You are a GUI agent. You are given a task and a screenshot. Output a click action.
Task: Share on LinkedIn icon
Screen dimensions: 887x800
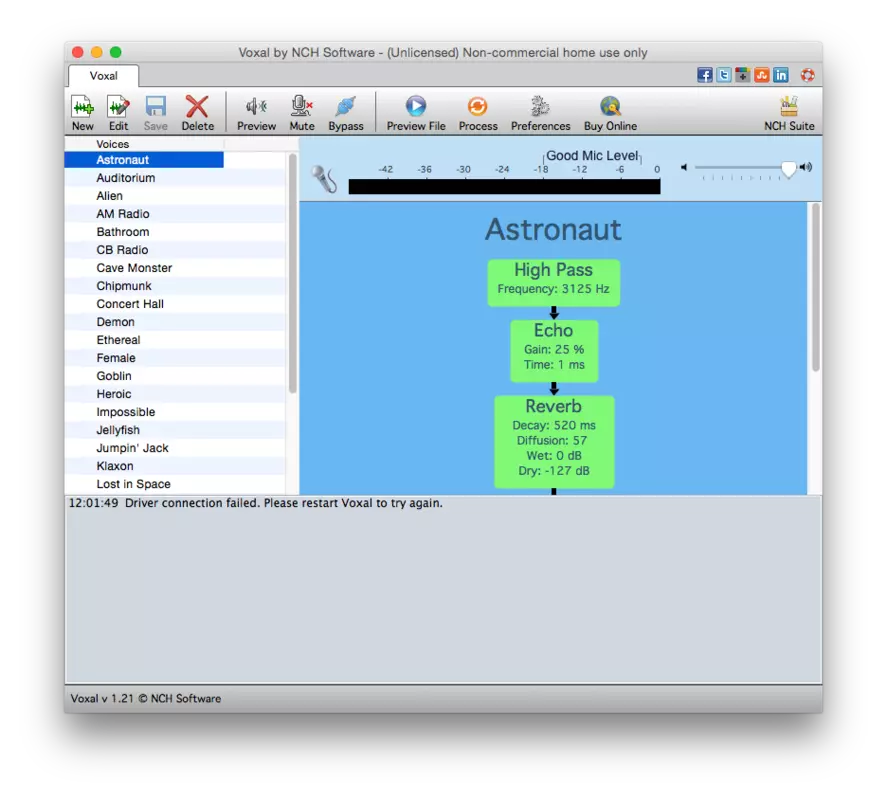click(781, 75)
